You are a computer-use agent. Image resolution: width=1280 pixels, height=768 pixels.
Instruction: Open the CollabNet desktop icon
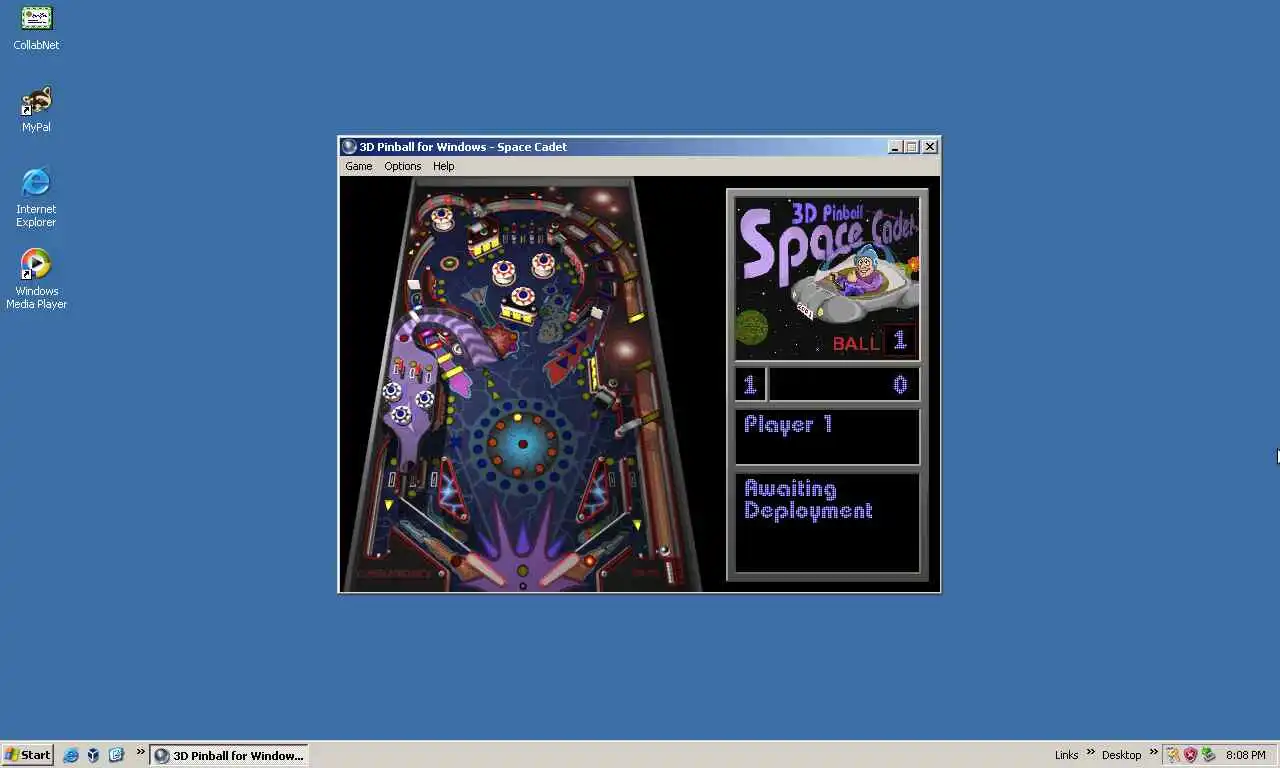(36, 28)
